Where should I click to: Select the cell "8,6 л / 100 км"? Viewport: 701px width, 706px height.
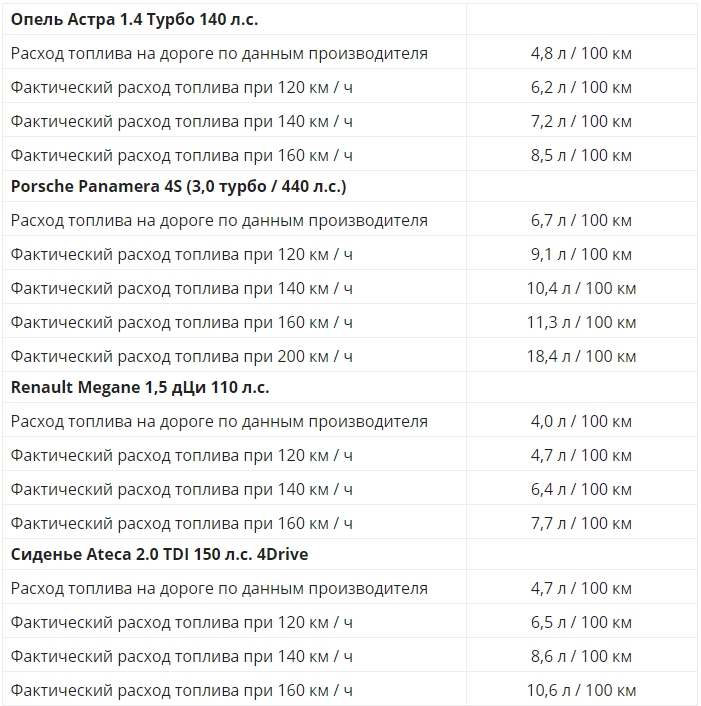tap(581, 656)
